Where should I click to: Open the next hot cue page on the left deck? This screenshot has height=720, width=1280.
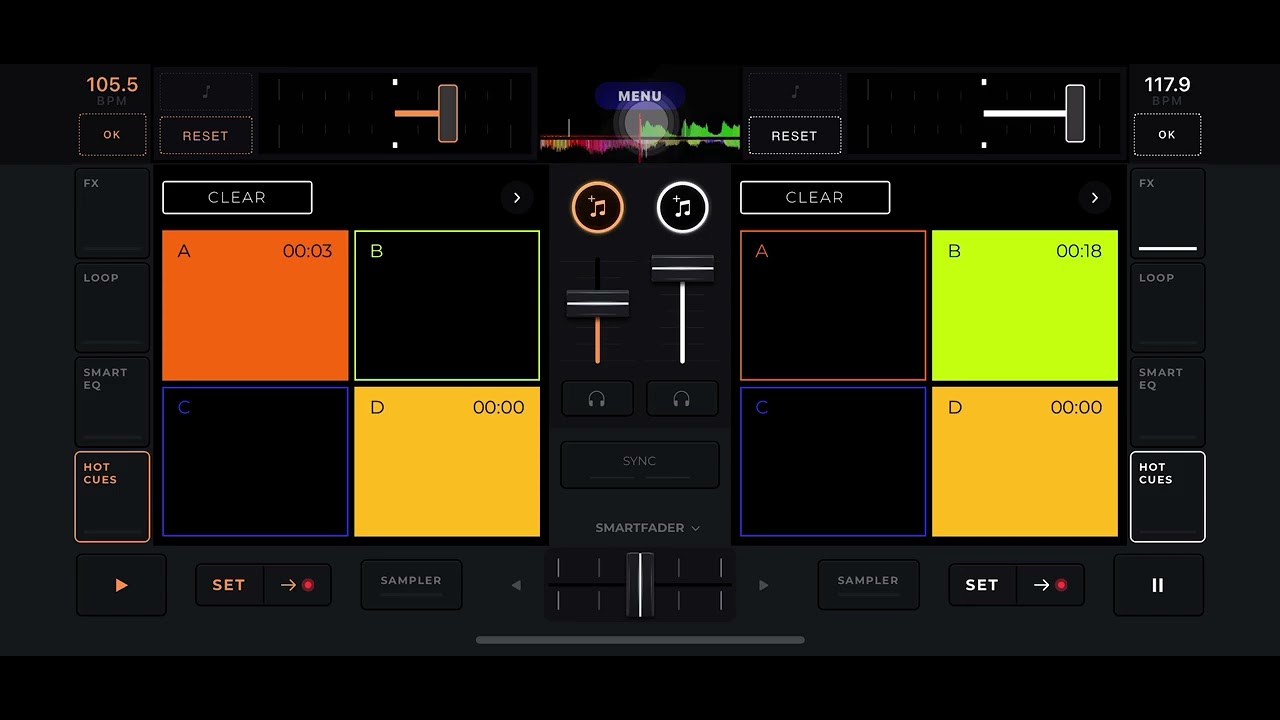coord(517,198)
